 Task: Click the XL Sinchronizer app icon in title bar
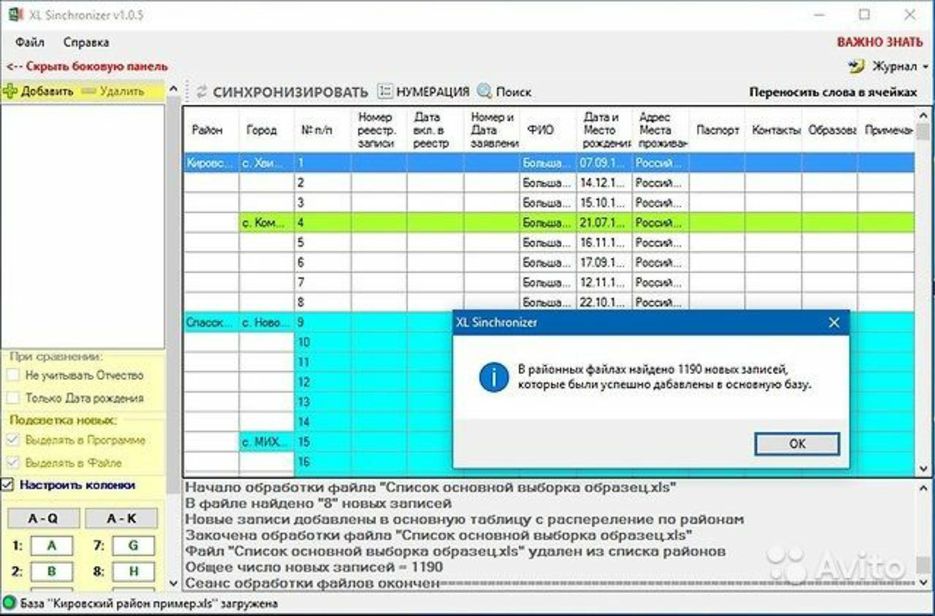16,14
